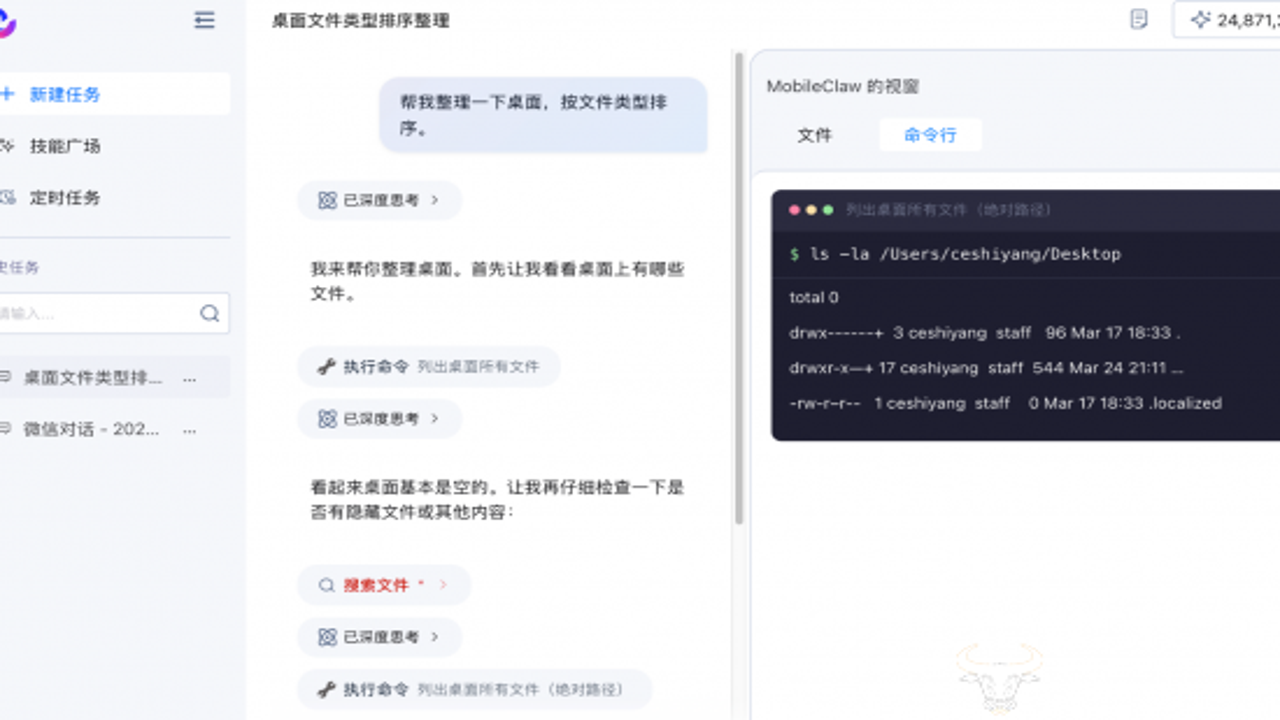Expand 已深度思考 directly below 执行命令 列出桌面所有文件
Viewport: 1280px width, 720px height.
[379, 419]
